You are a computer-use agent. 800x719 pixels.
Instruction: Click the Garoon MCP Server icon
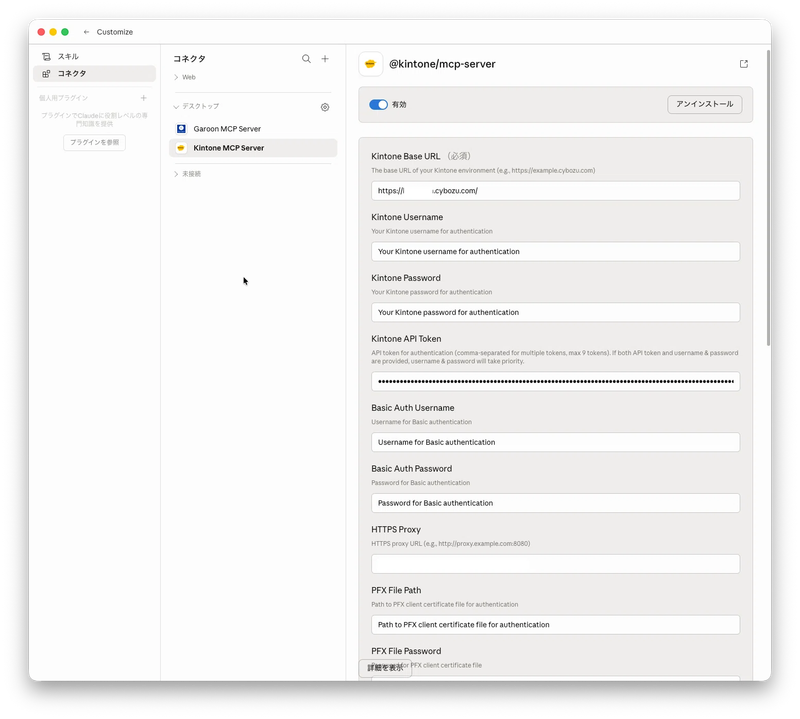pos(181,129)
